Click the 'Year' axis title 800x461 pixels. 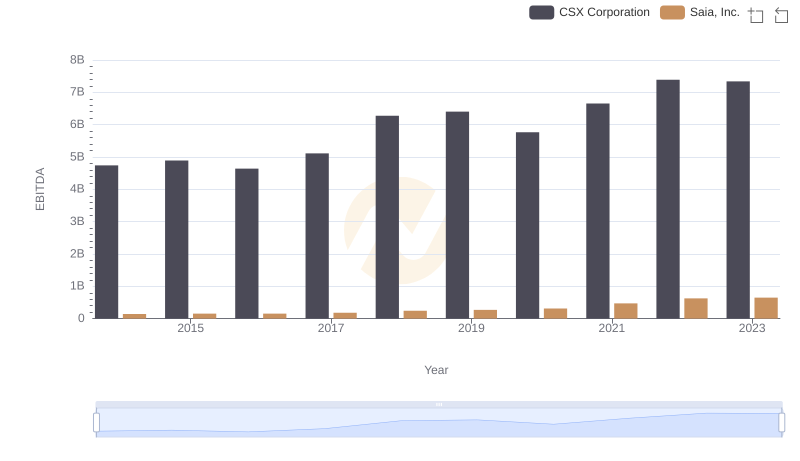pyautogui.click(x=436, y=370)
